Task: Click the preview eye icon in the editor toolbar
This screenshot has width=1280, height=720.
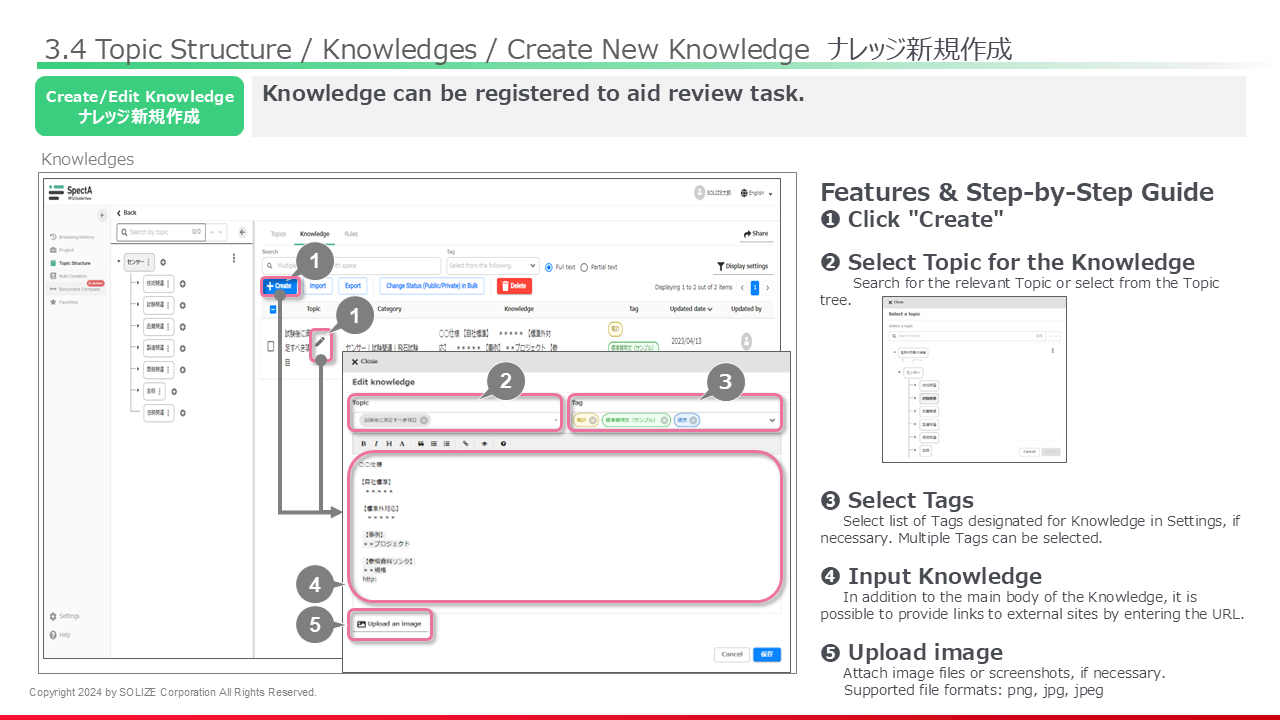Action: coord(484,443)
